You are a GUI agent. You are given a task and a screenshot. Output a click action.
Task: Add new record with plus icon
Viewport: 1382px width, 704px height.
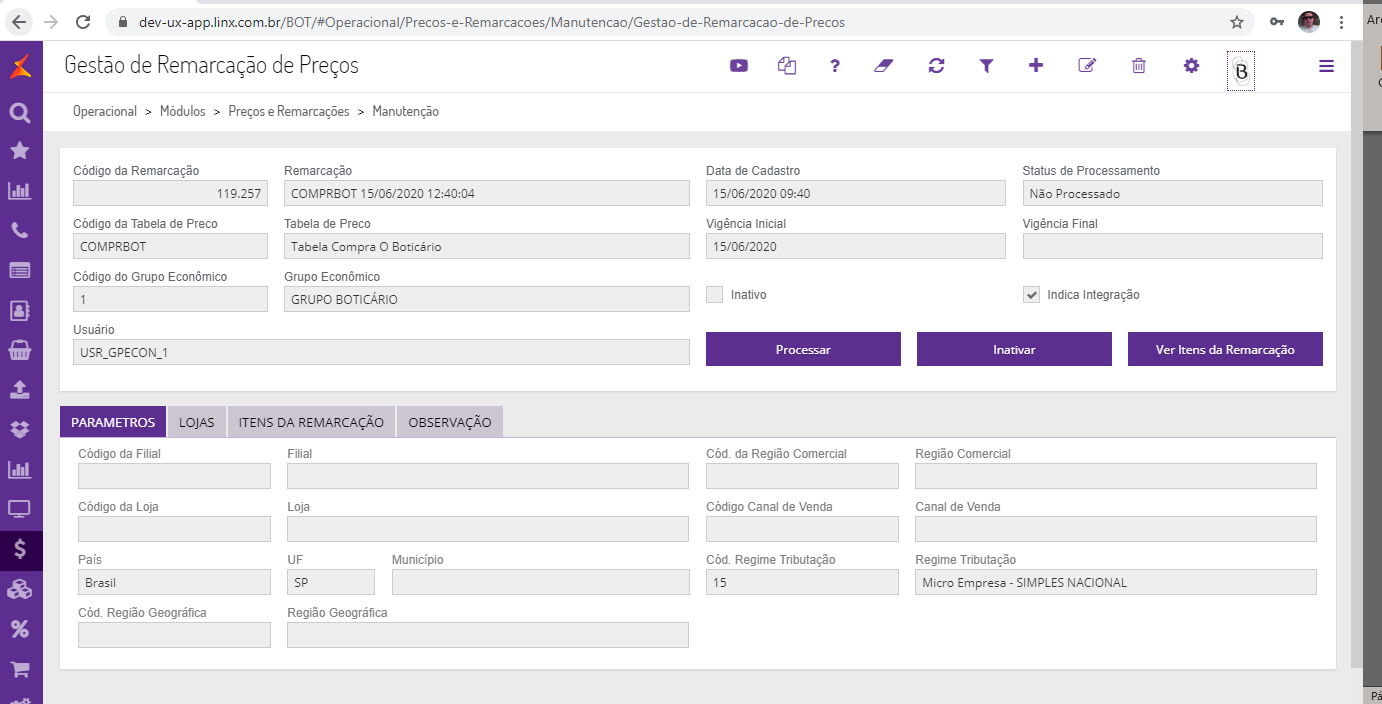click(1036, 66)
